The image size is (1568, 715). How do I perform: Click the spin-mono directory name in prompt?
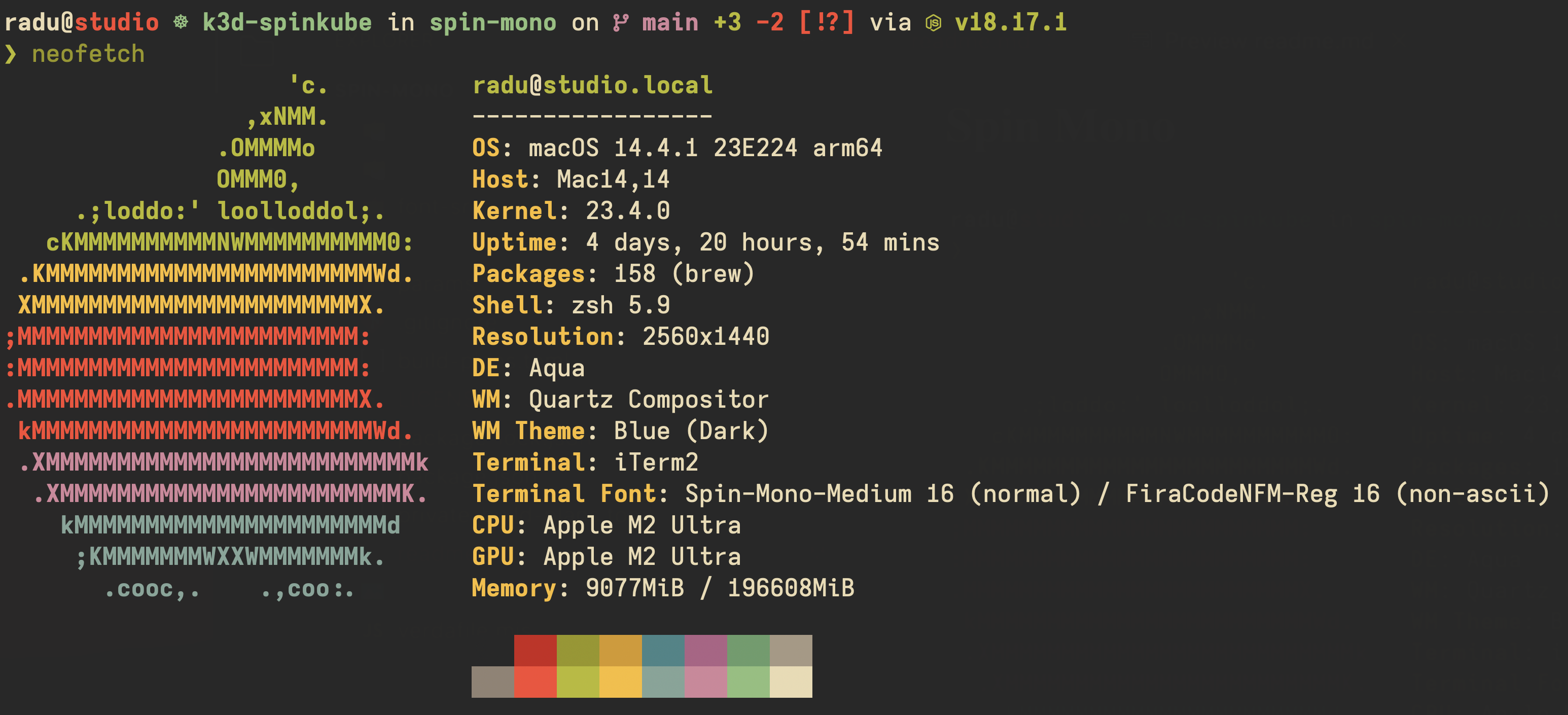click(492, 22)
